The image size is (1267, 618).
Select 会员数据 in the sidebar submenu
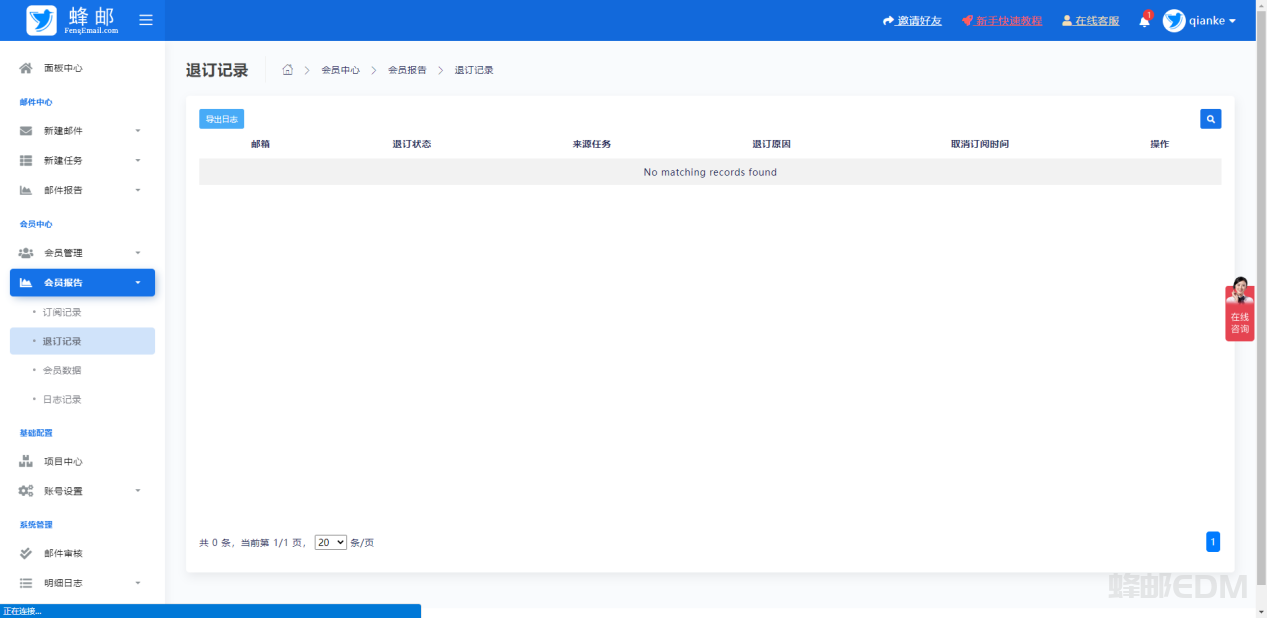[x=62, y=370]
